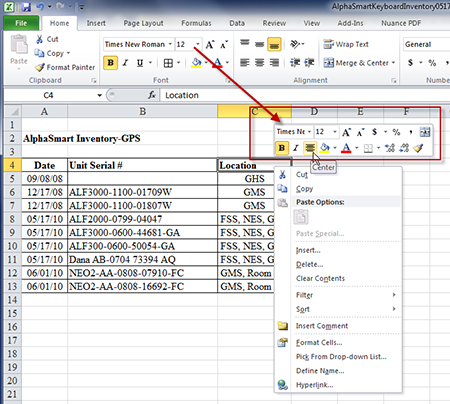Click Decrease Decimal in the mini toolbar
The image size is (450, 404).
404,148
